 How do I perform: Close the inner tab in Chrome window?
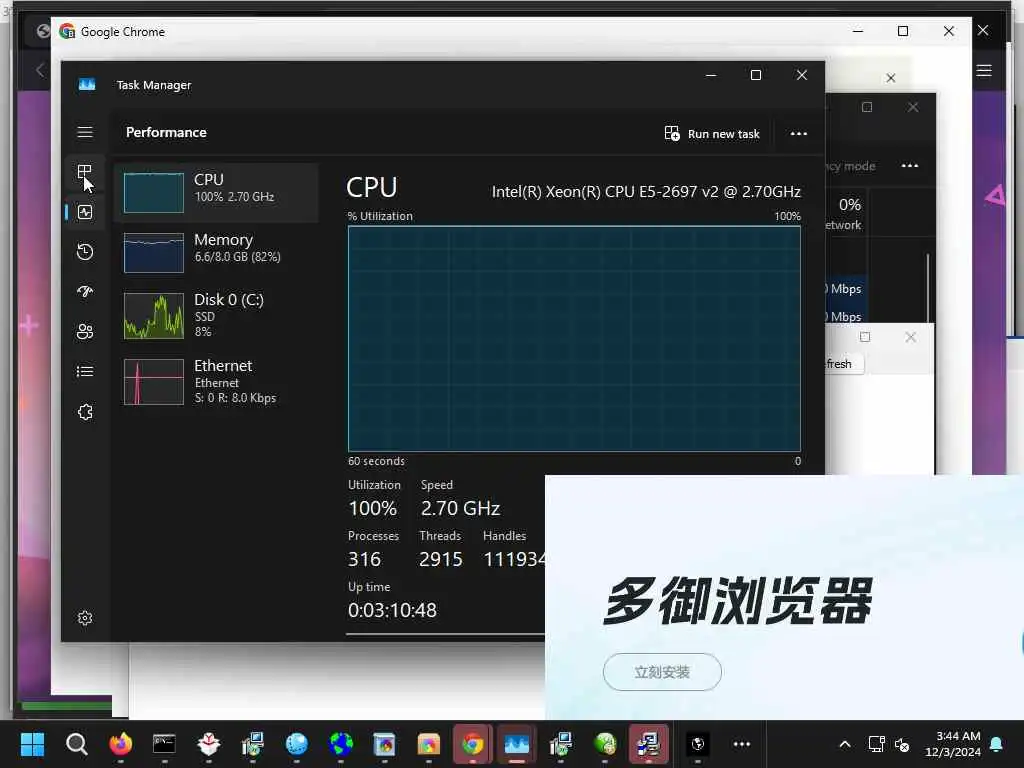tap(891, 78)
